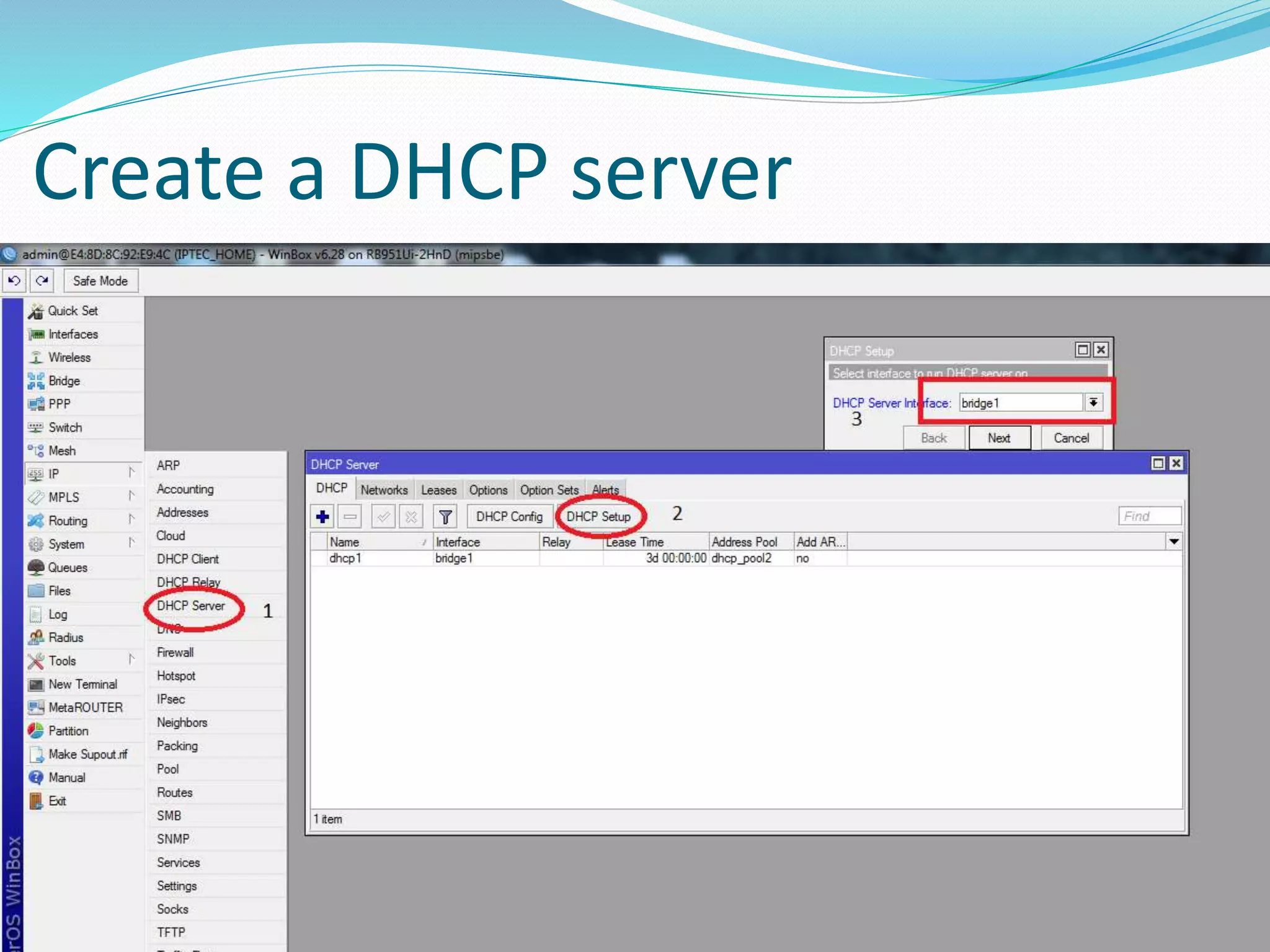
Task: Click the Filter funnel icon
Action: tap(445, 516)
